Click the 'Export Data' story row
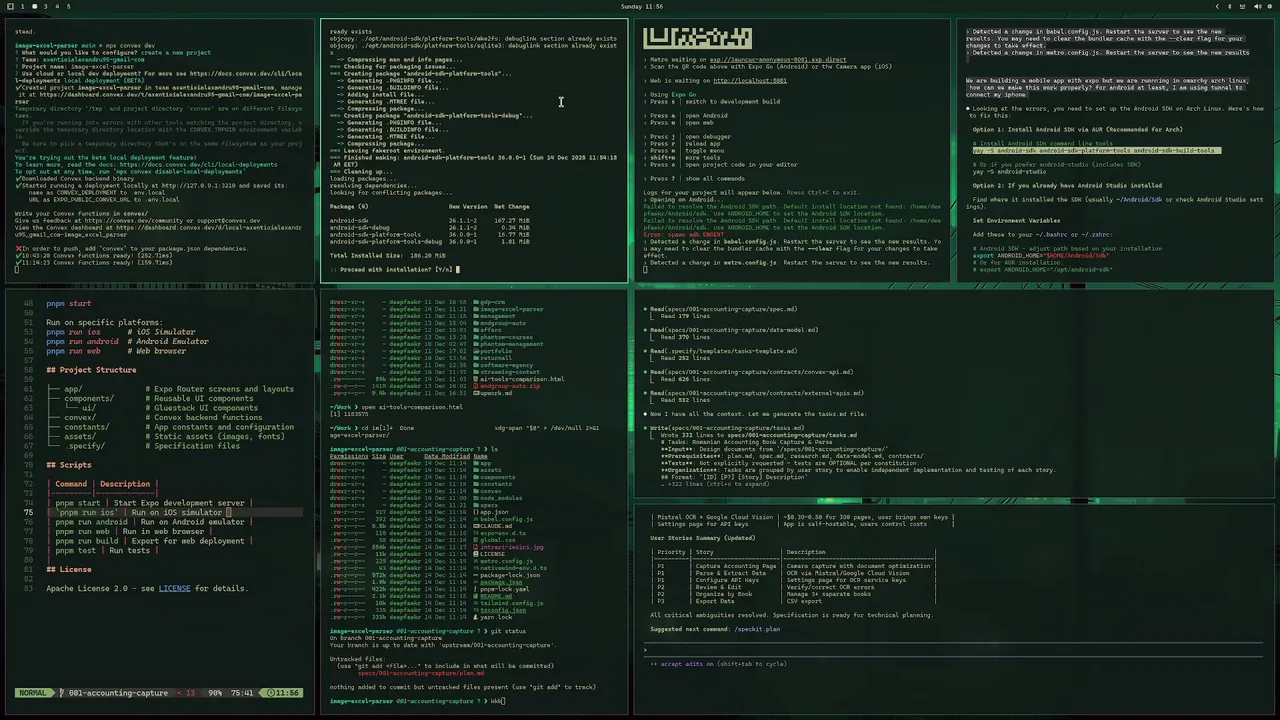 click(x=795, y=601)
